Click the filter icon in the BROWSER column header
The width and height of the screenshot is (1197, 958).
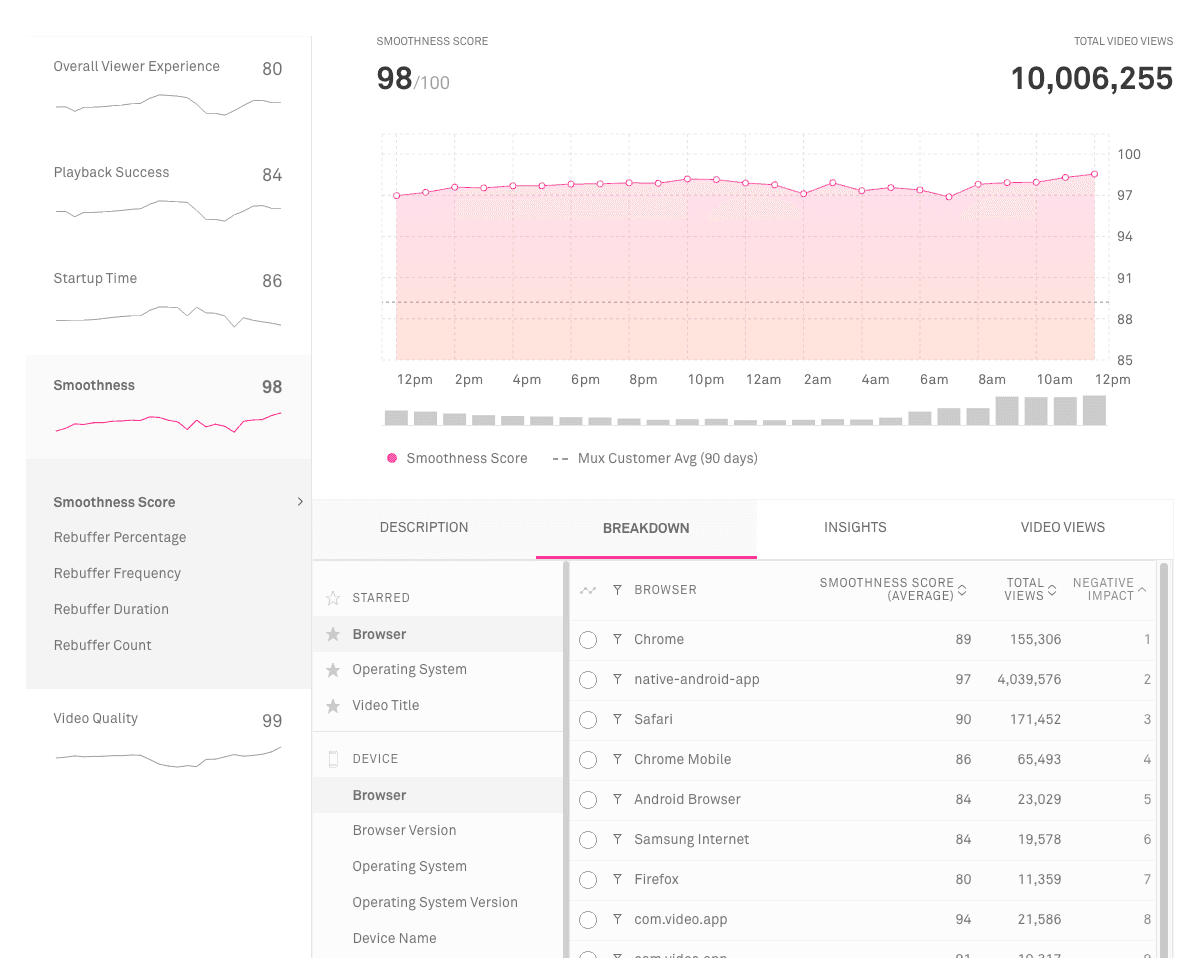click(620, 589)
